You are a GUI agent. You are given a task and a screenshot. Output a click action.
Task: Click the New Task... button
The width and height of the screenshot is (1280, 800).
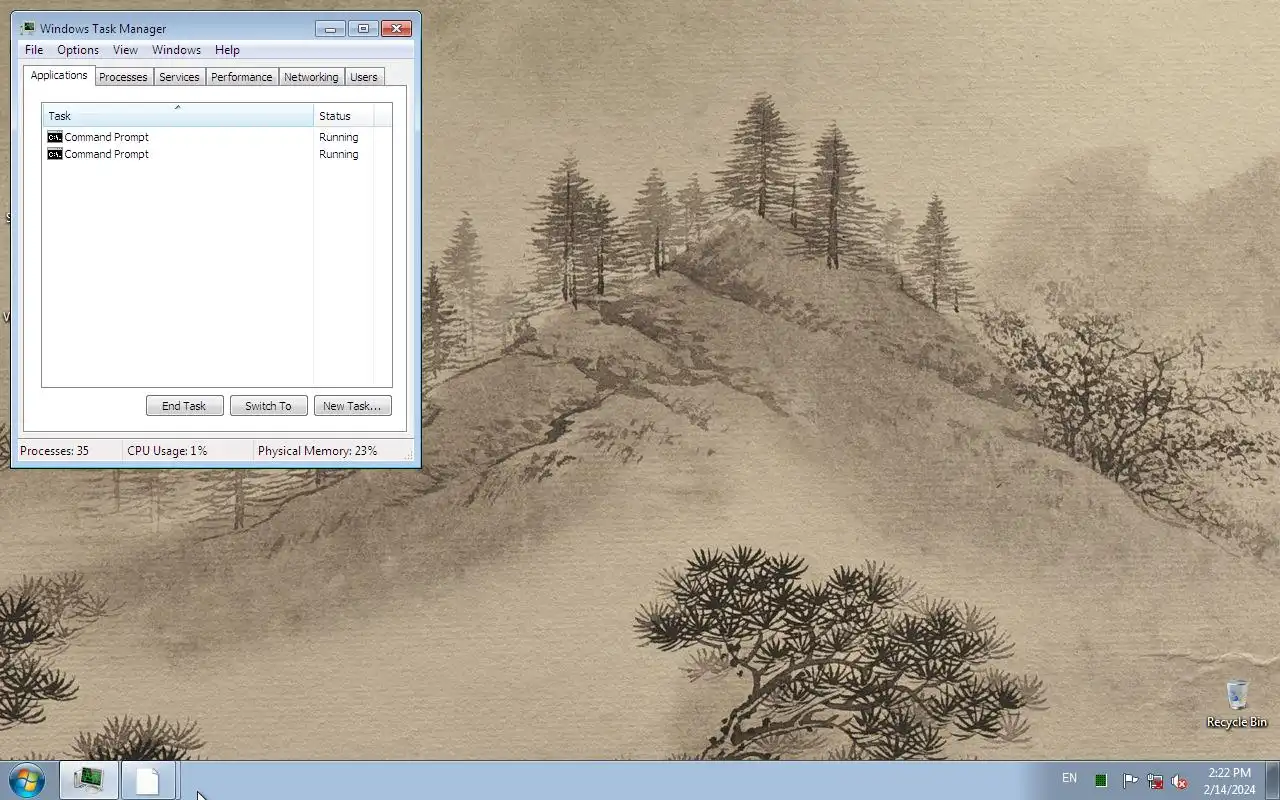(352, 406)
